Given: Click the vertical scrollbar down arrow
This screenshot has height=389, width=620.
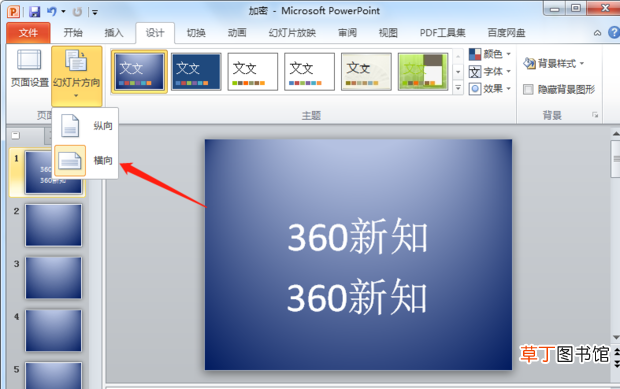Looking at the screenshot, I should click(616, 337).
